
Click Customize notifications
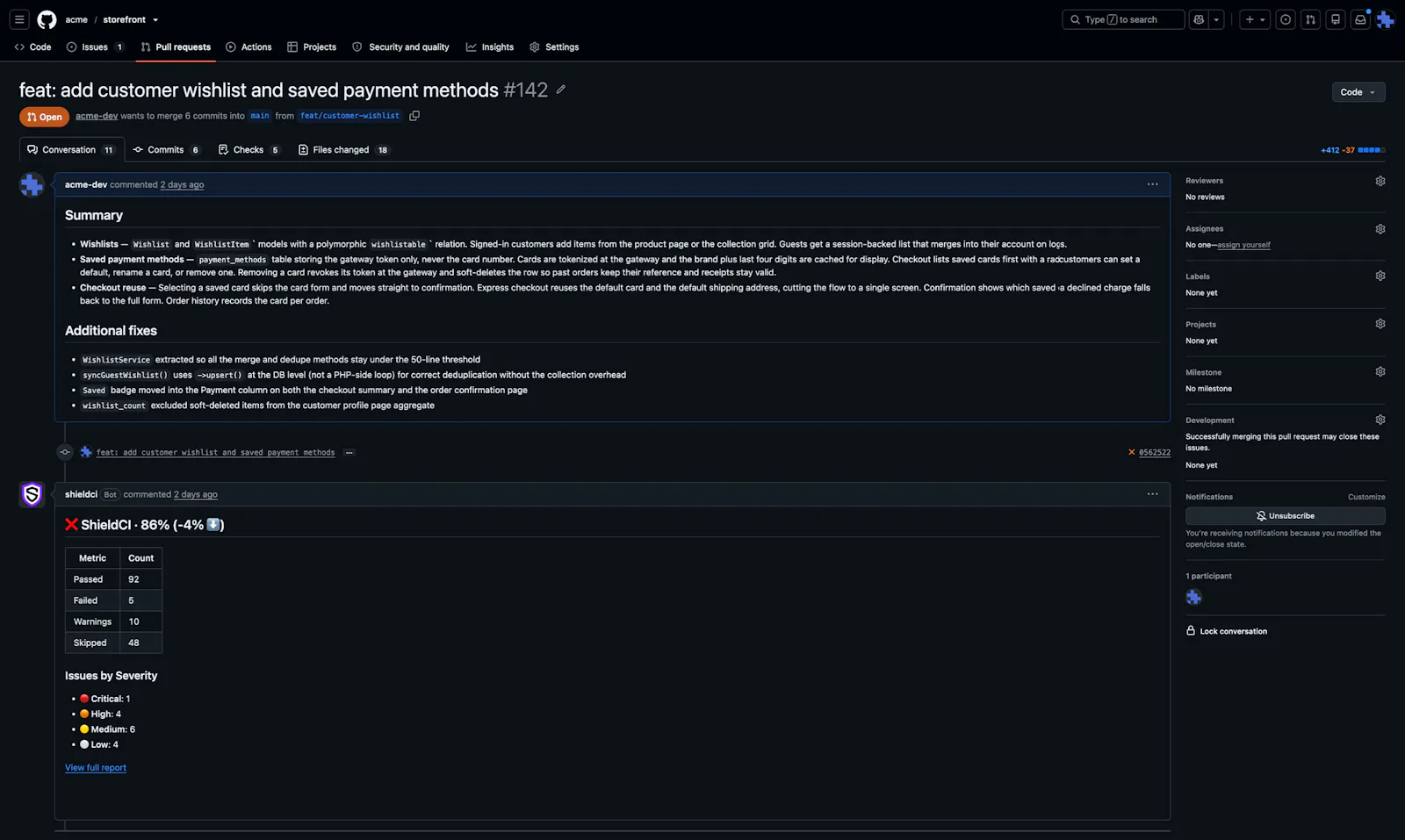point(1366,497)
